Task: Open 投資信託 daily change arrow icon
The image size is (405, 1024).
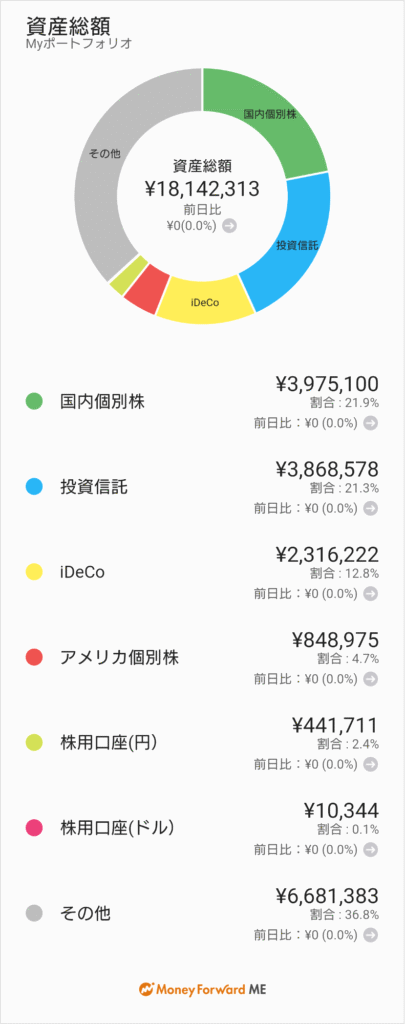Action: pyautogui.click(x=370, y=508)
